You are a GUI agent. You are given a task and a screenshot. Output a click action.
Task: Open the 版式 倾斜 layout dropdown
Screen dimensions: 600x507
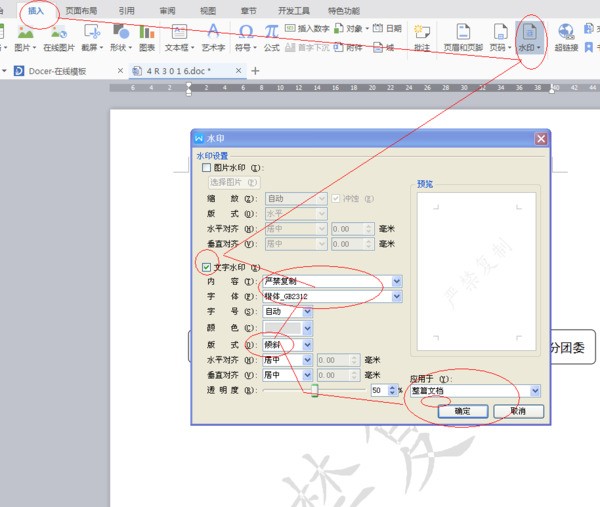click(307, 345)
